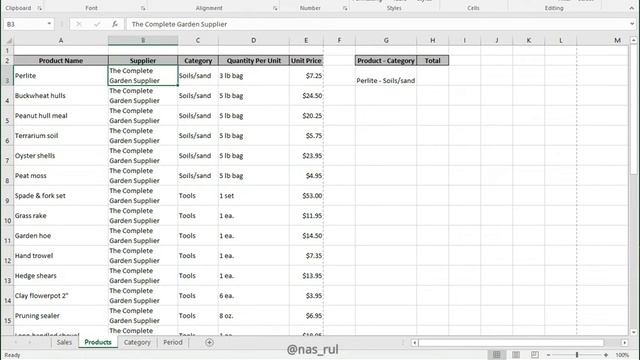Select the Hedge shears cell

(61, 276)
